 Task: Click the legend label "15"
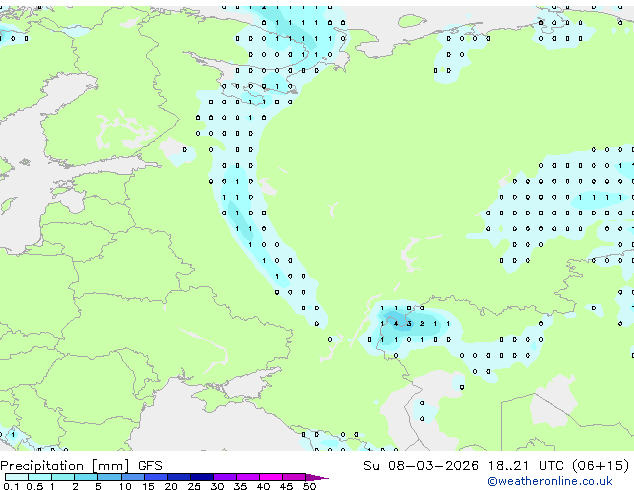coord(148,486)
